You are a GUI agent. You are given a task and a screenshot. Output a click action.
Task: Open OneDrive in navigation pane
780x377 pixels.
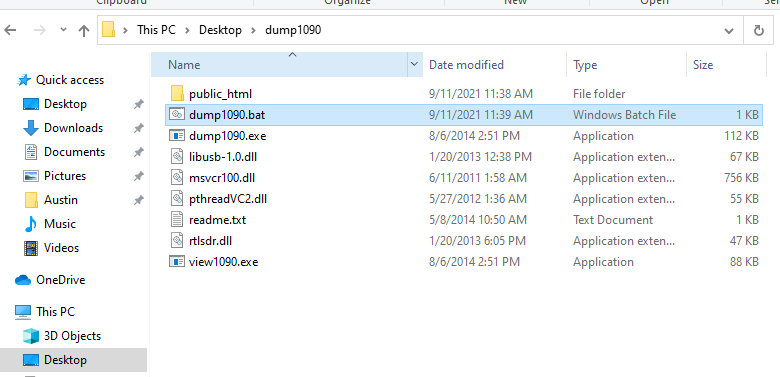(x=60, y=280)
